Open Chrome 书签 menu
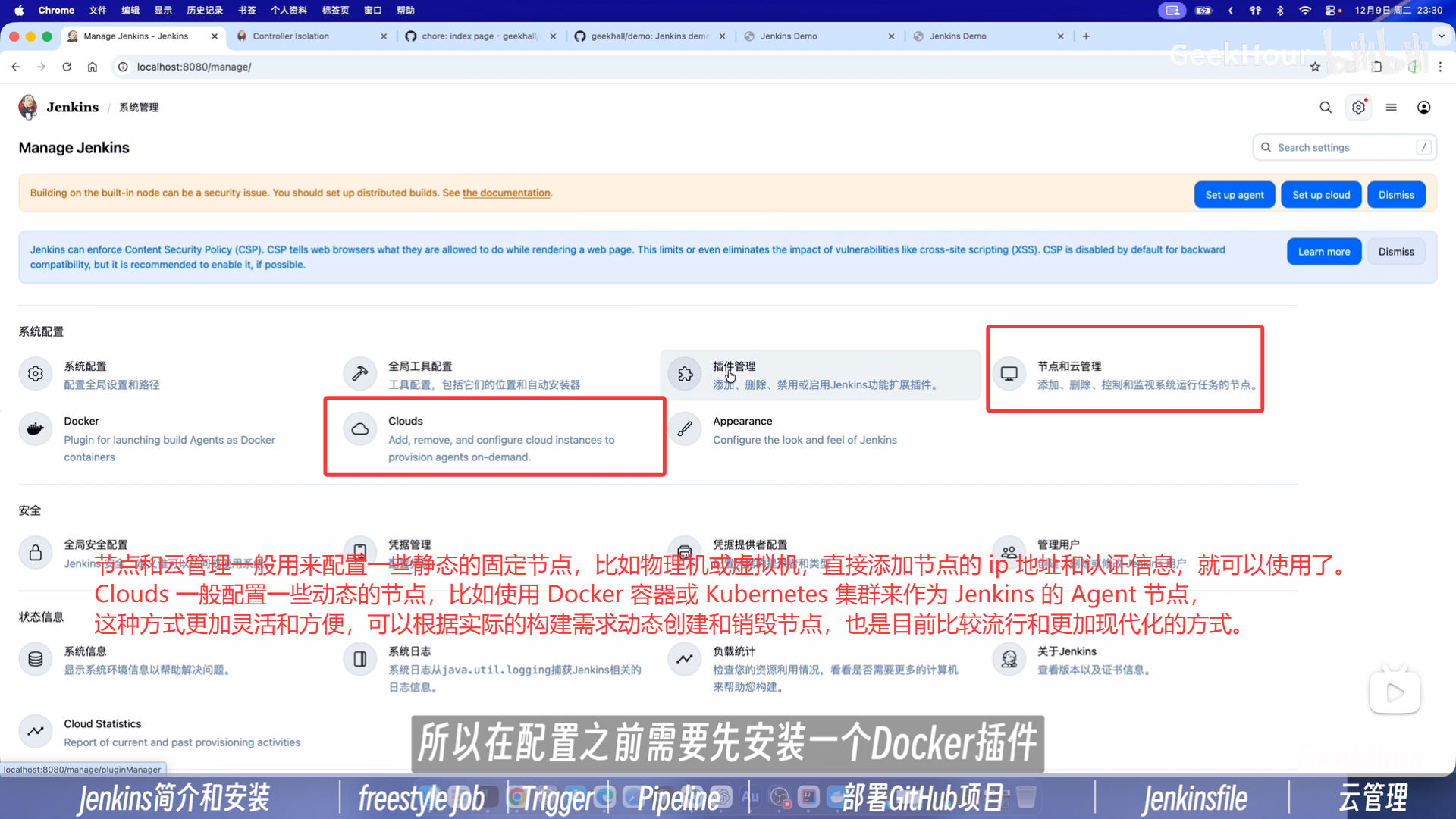The width and height of the screenshot is (1456, 819). pyautogui.click(x=246, y=11)
